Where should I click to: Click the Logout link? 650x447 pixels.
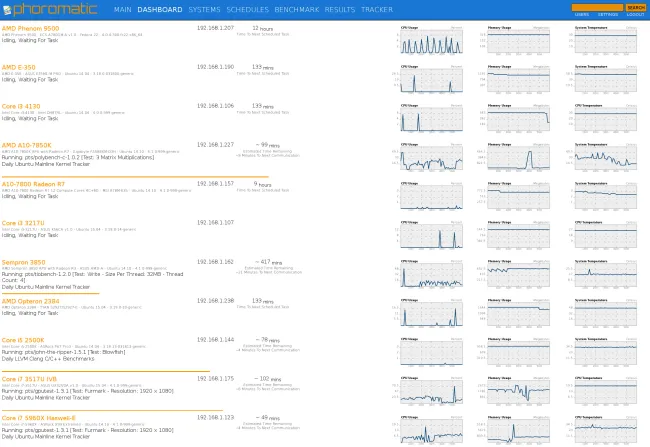point(635,15)
